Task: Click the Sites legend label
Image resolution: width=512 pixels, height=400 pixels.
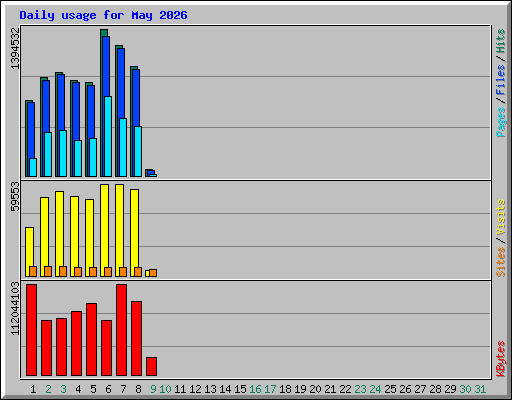Action: 500,262
